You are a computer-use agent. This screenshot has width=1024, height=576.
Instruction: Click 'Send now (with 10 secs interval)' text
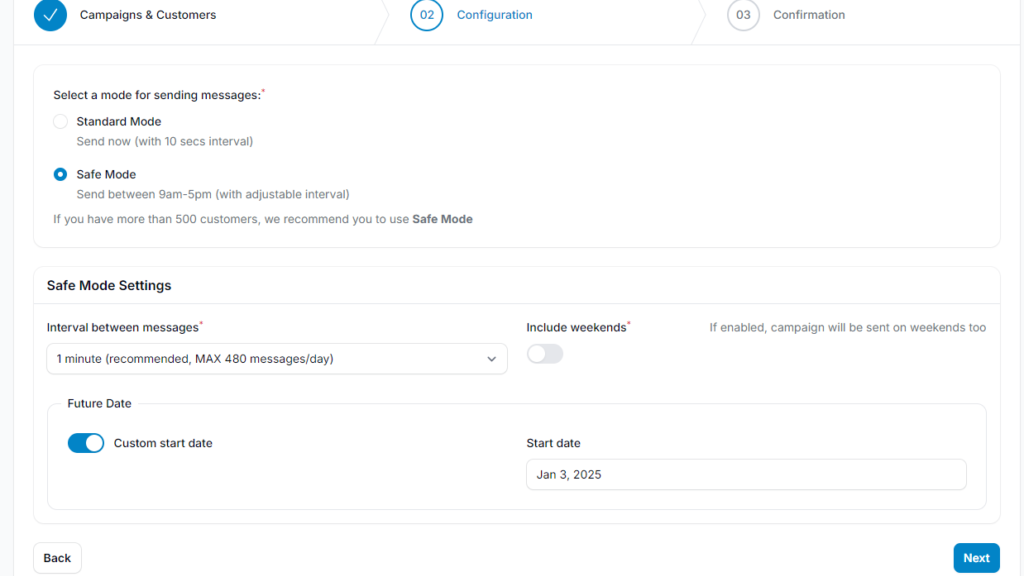tap(165, 141)
